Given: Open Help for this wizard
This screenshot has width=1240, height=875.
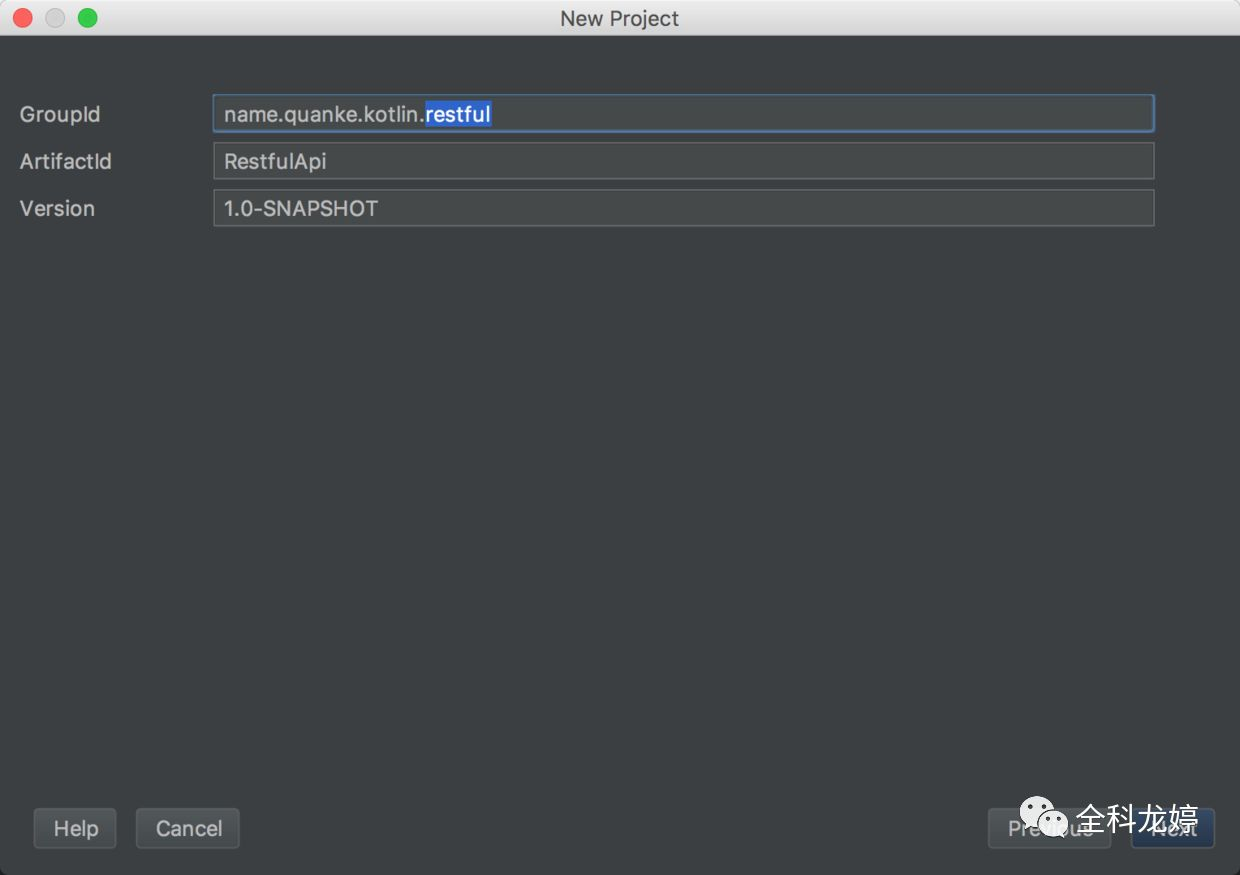Looking at the screenshot, I should pos(75,828).
